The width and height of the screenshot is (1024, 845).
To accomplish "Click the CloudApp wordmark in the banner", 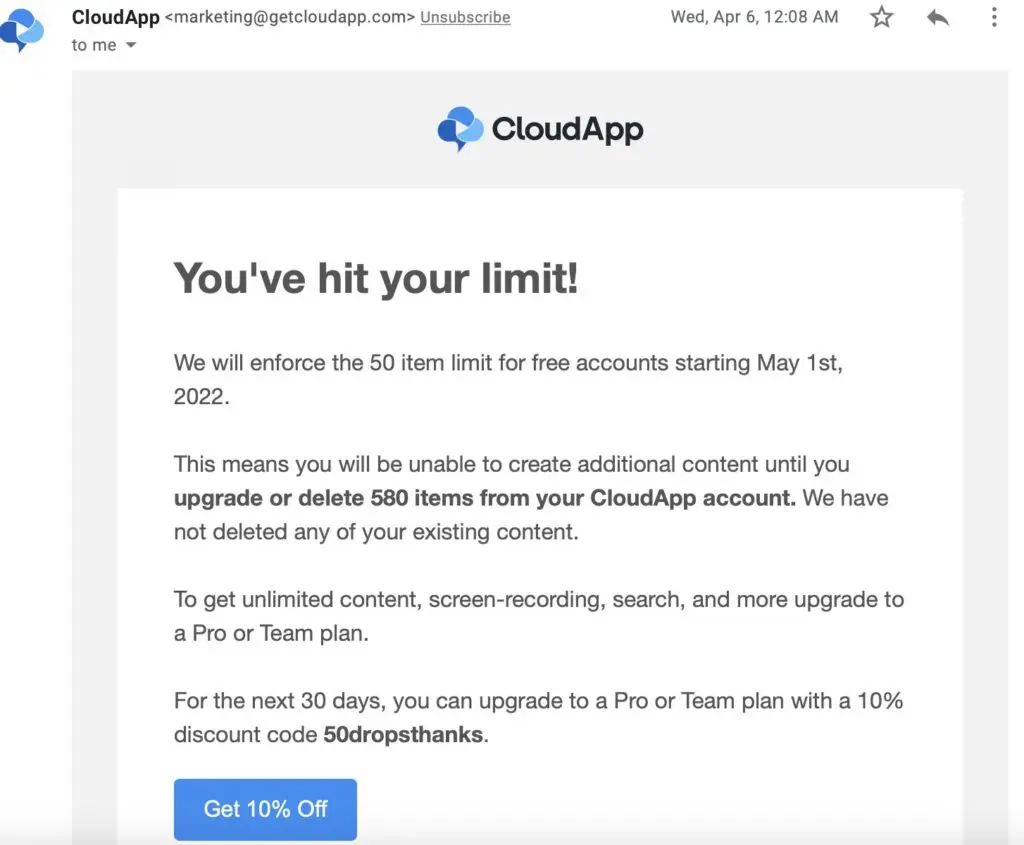I will point(567,129).
